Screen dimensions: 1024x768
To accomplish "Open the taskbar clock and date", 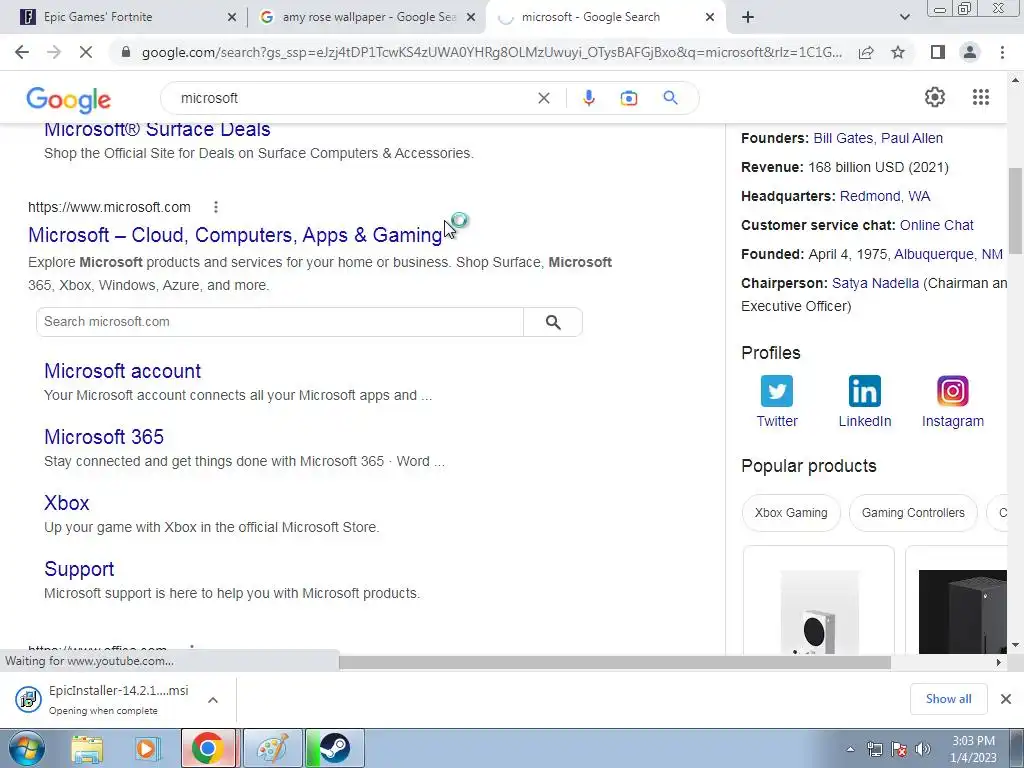I will point(974,749).
